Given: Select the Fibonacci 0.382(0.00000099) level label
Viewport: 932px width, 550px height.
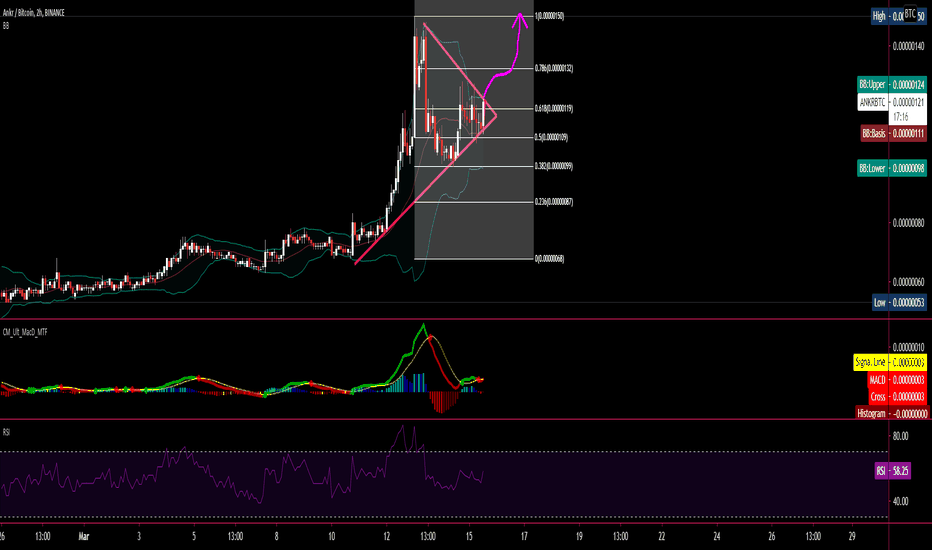Looking at the screenshot, I should 553,166.
